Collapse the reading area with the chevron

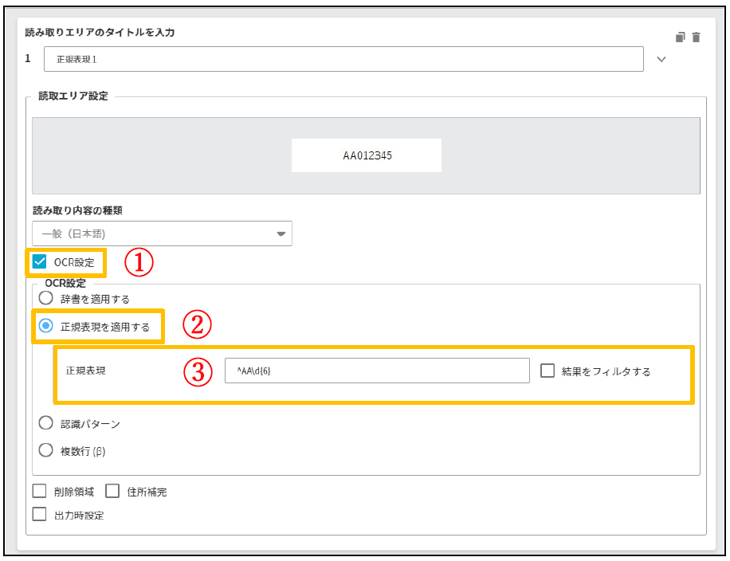(660, 60)
